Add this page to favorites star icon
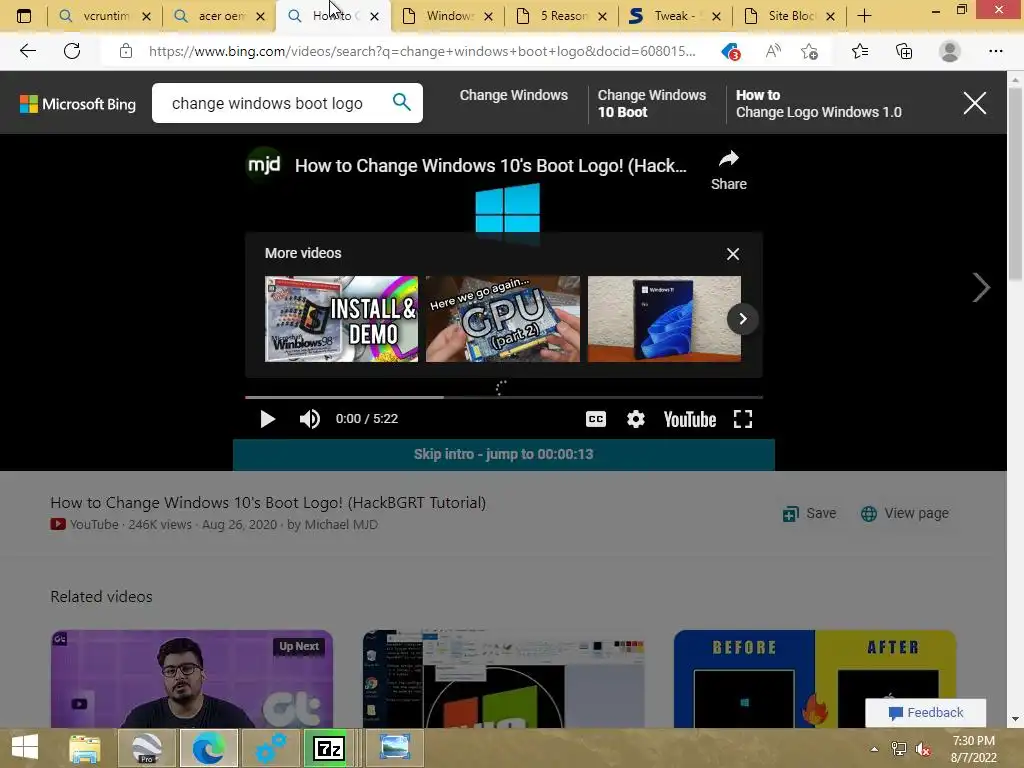Image resolution: width=1024 pixels, height=768 pixels. [x=810, y=51]
